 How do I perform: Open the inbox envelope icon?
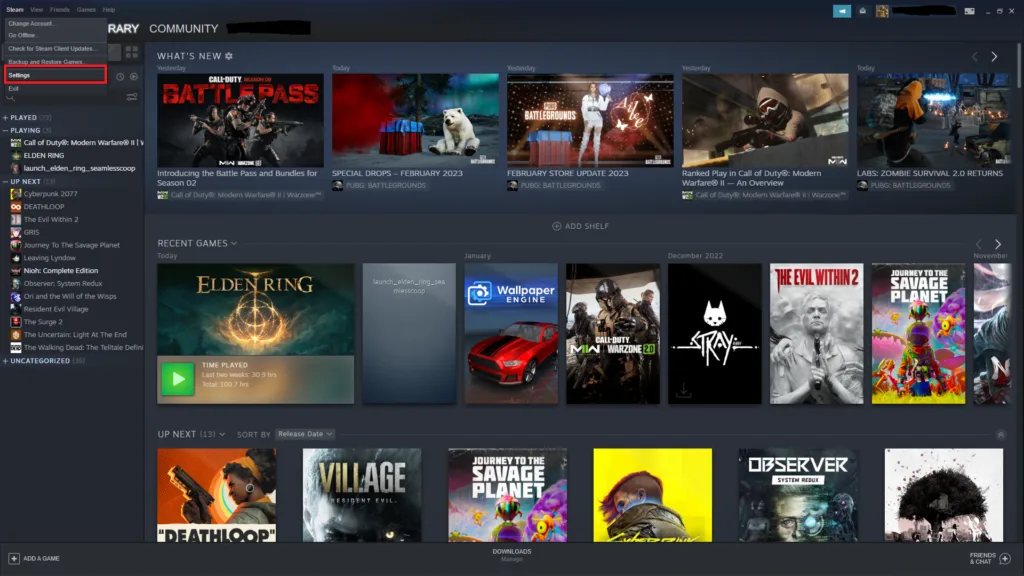point(862,11)
